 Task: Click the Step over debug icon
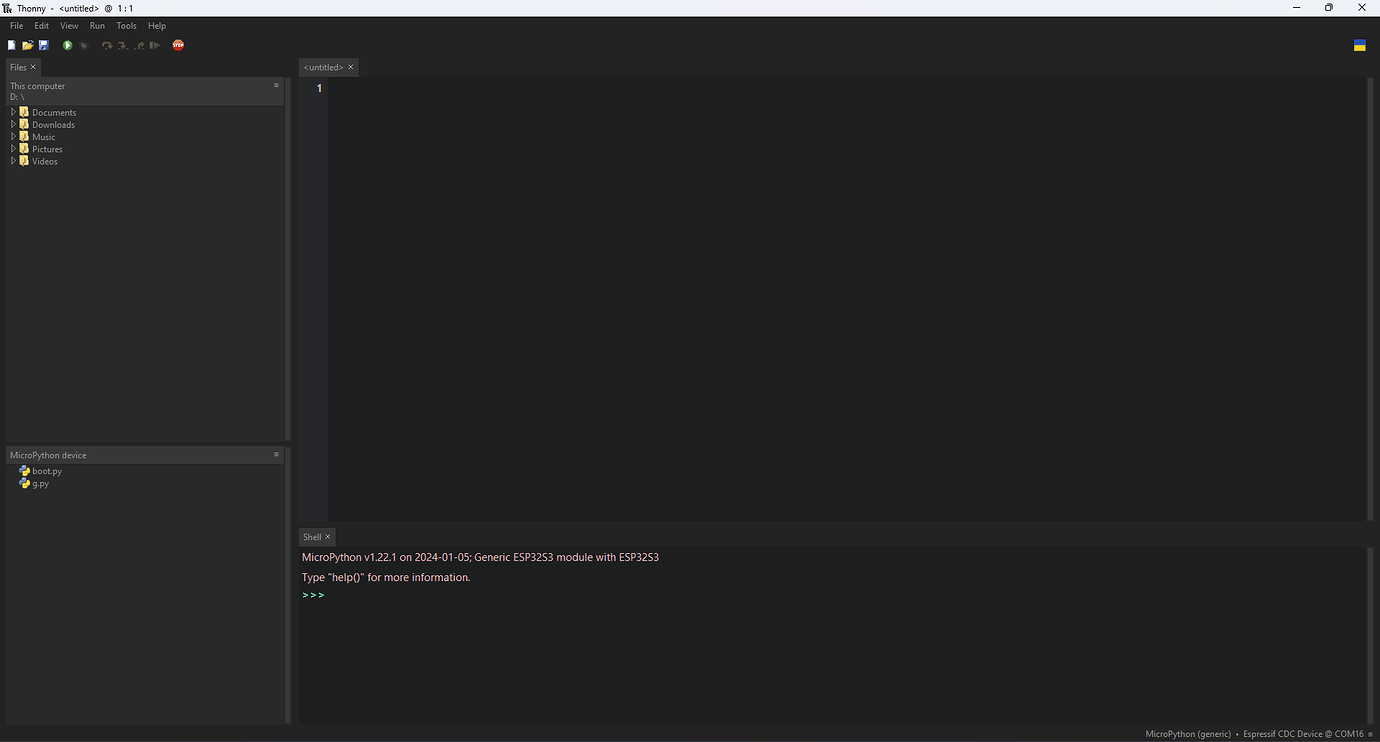107,45
